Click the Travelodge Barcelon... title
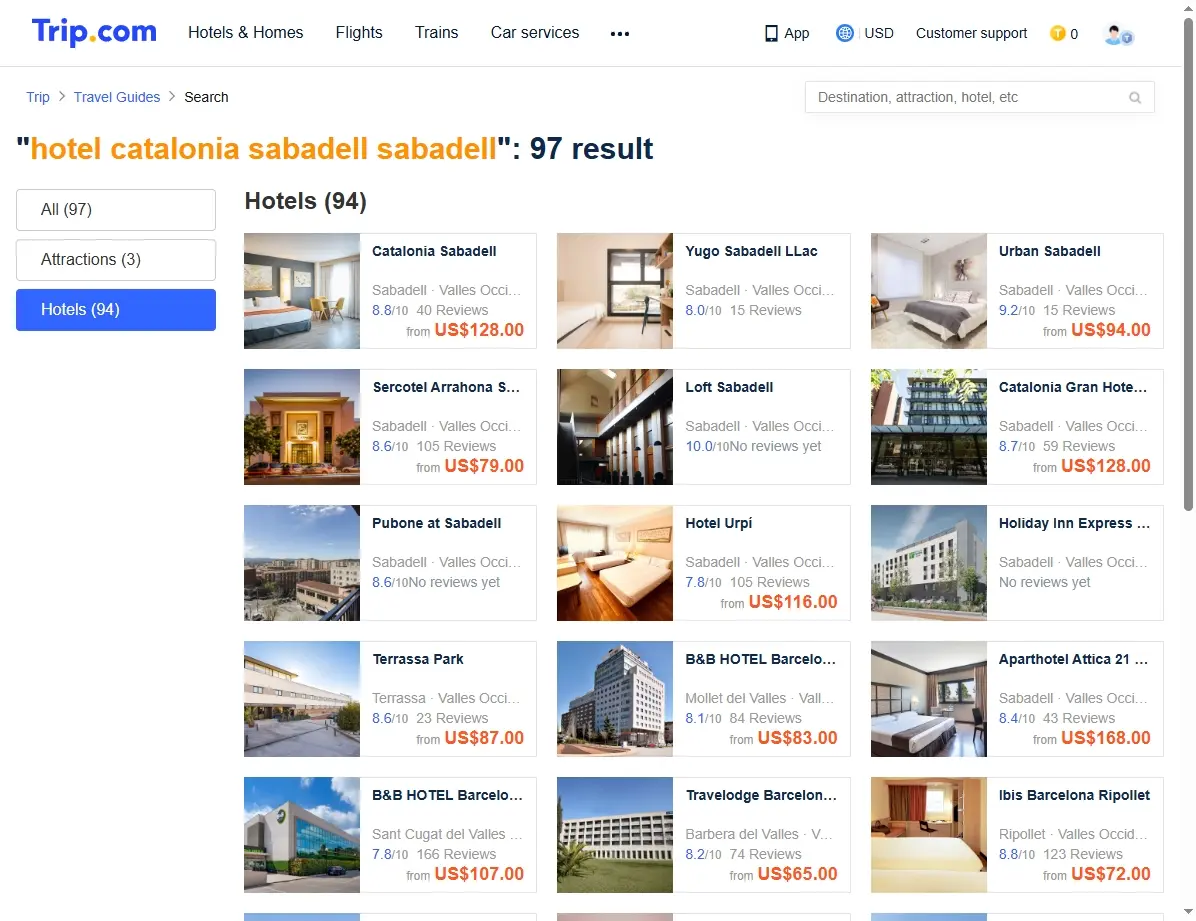Viewport: 1196px width, 921px height. [x=761, y=795]
